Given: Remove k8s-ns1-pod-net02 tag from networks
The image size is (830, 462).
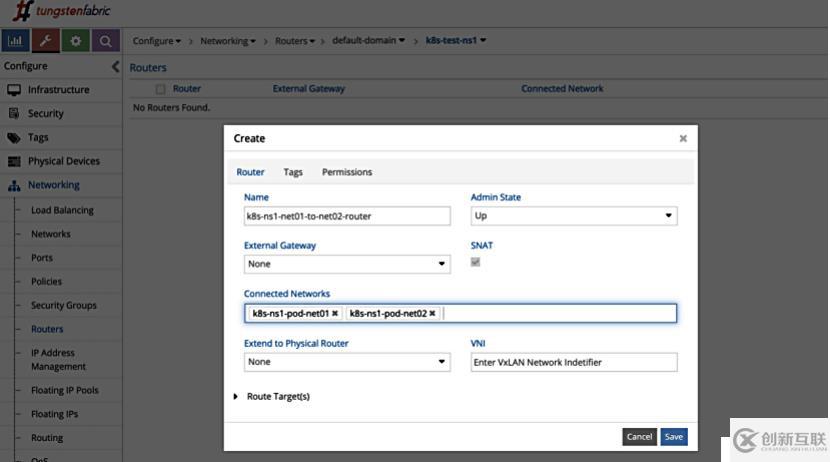Looking at the screenshot, I should tap(432, 314).
